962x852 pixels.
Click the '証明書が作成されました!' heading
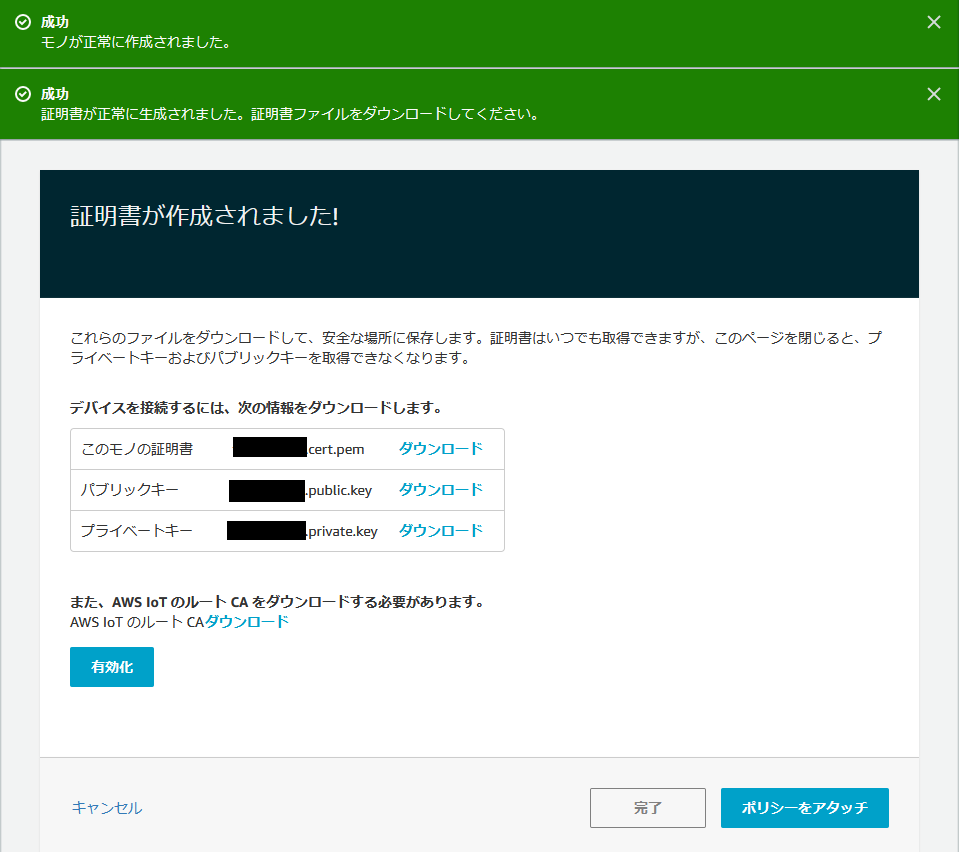204,216
